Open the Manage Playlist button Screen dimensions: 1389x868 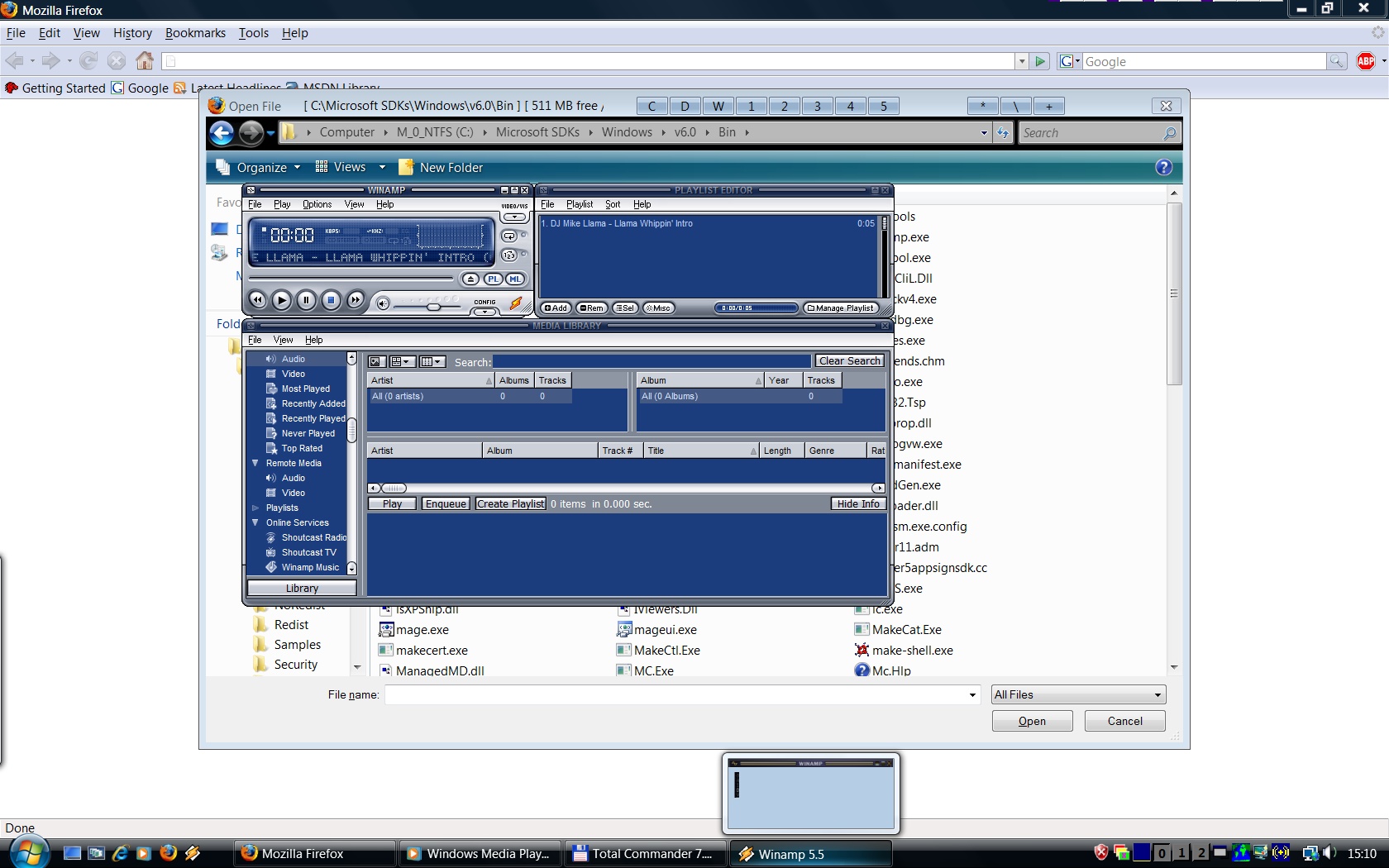coord(840,308)
